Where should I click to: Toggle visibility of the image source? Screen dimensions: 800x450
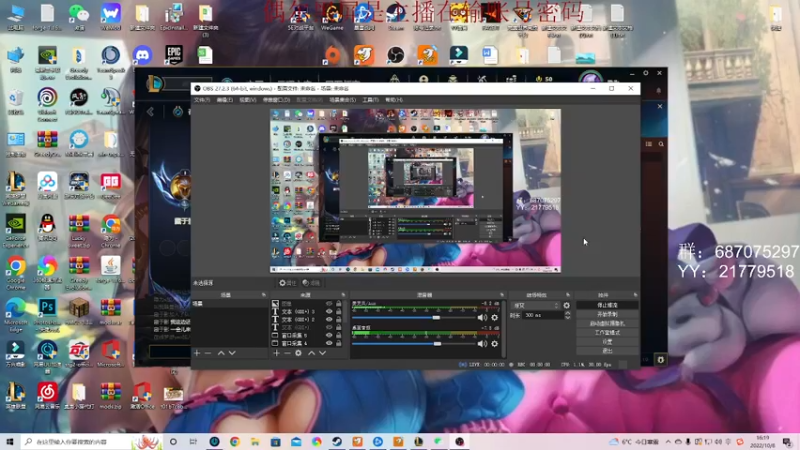tap(329, 304)
